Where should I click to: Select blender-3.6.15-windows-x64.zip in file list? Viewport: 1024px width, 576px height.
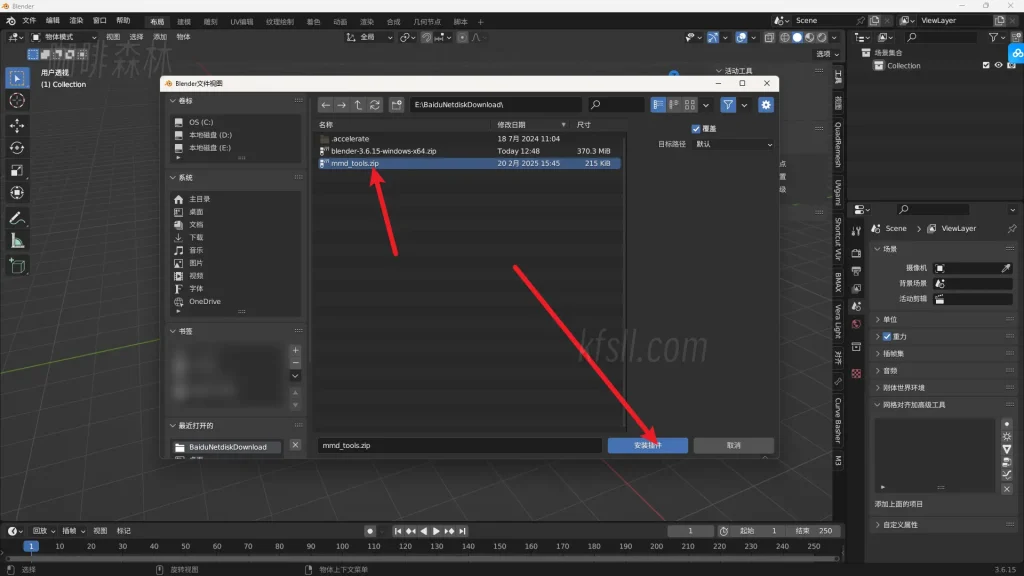[384, 151]
